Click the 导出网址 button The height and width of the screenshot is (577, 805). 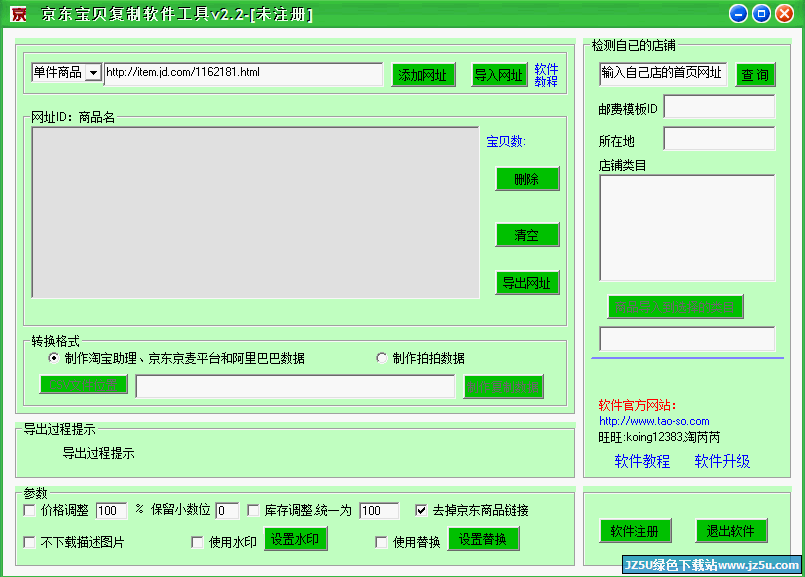(x=527, y=282)
